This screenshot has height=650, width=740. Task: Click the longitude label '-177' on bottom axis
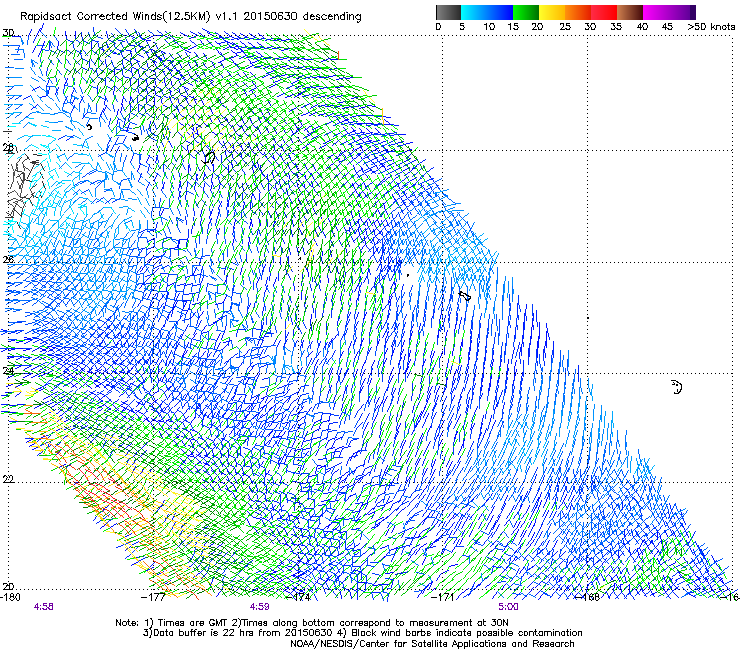pos(153,597)
